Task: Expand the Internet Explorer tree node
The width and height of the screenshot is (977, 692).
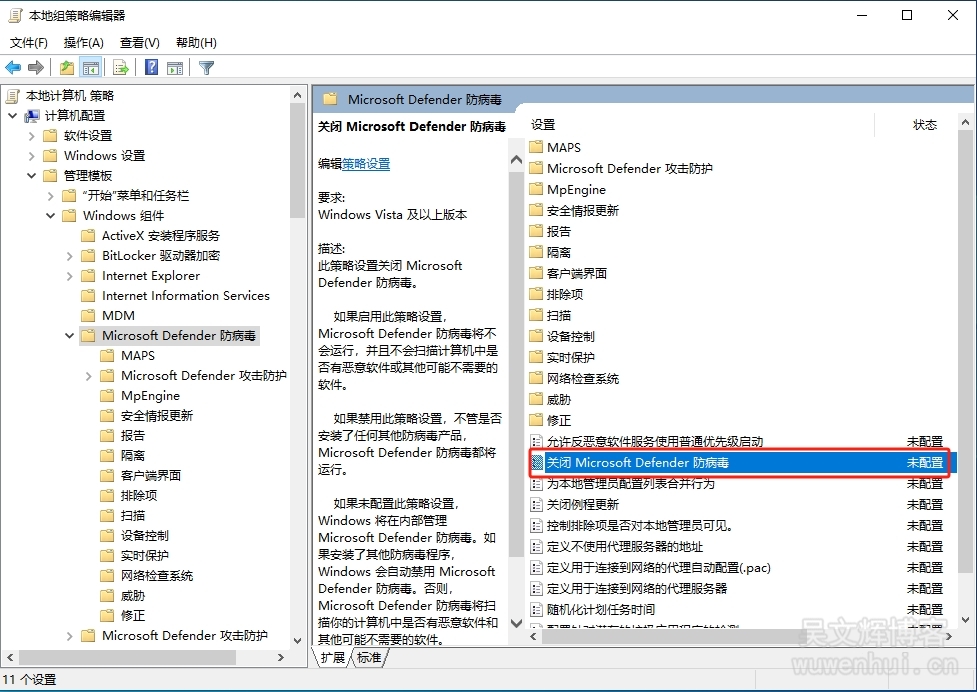Action: click(x=70, y=276)
